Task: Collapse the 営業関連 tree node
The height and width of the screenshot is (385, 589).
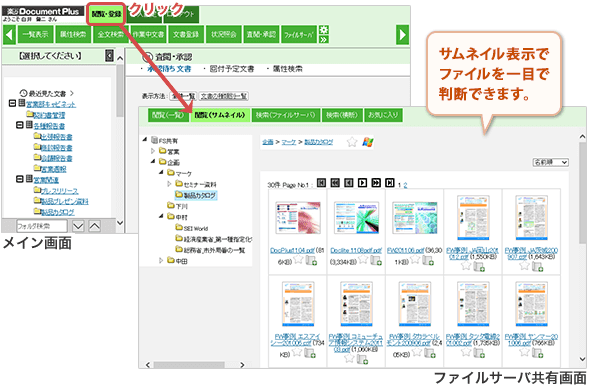Action: [20, 179]
